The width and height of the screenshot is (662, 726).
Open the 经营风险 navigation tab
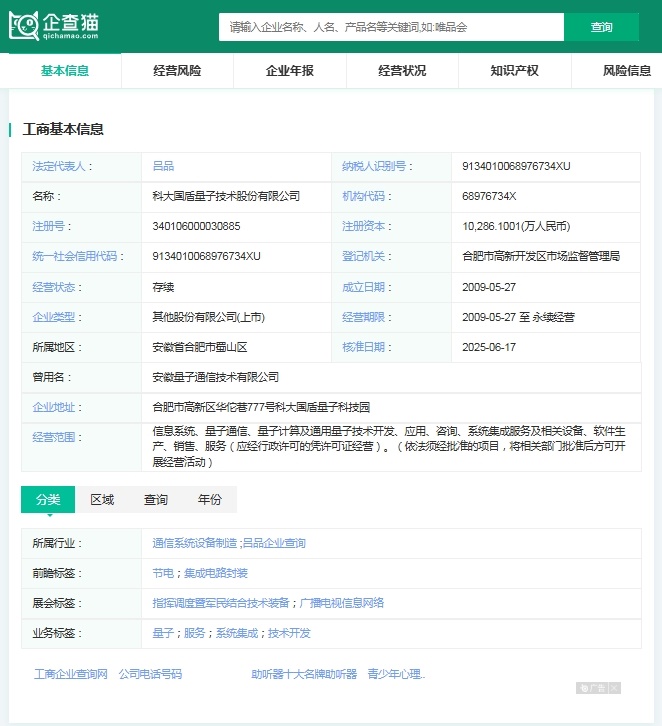click(x=177, y=71)
